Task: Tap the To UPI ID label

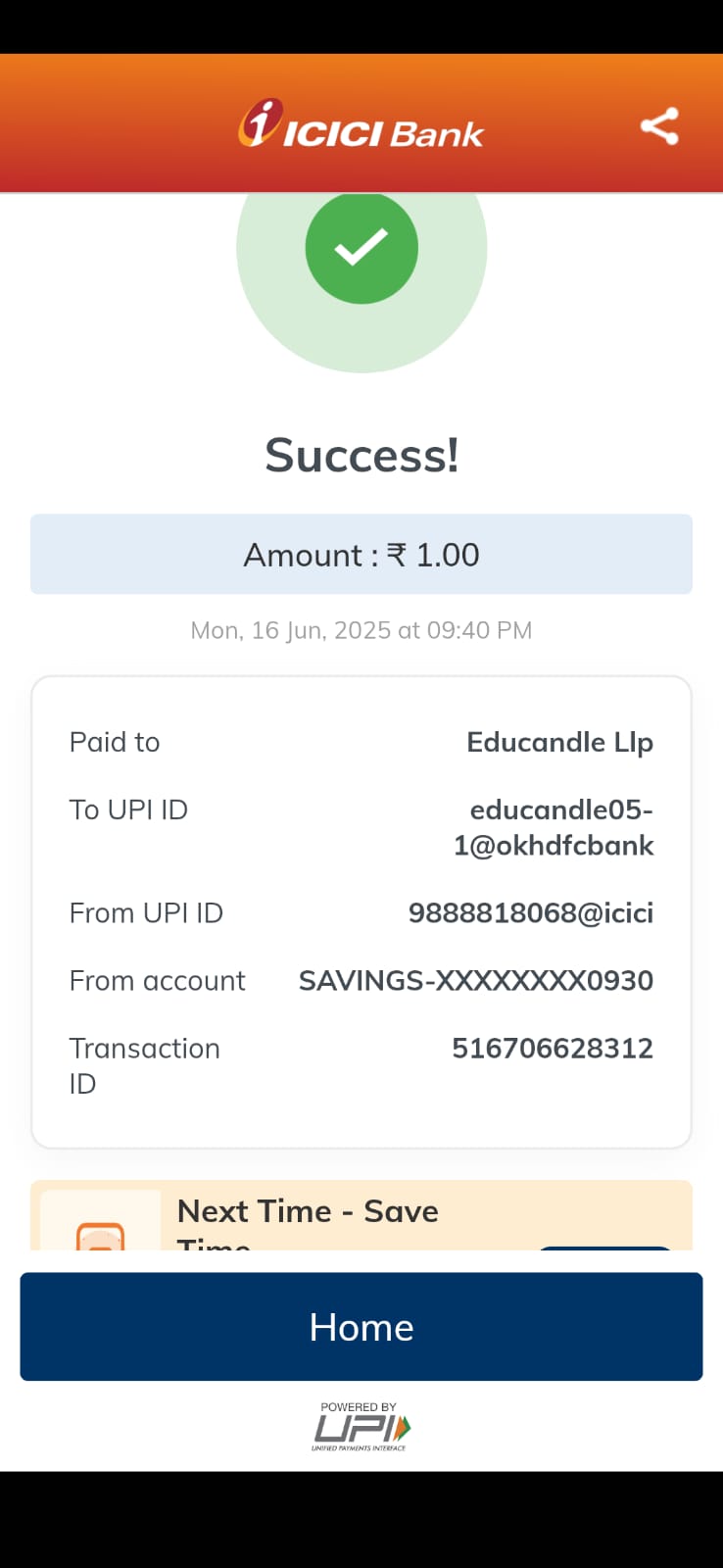Action: [x=128, y=810]
